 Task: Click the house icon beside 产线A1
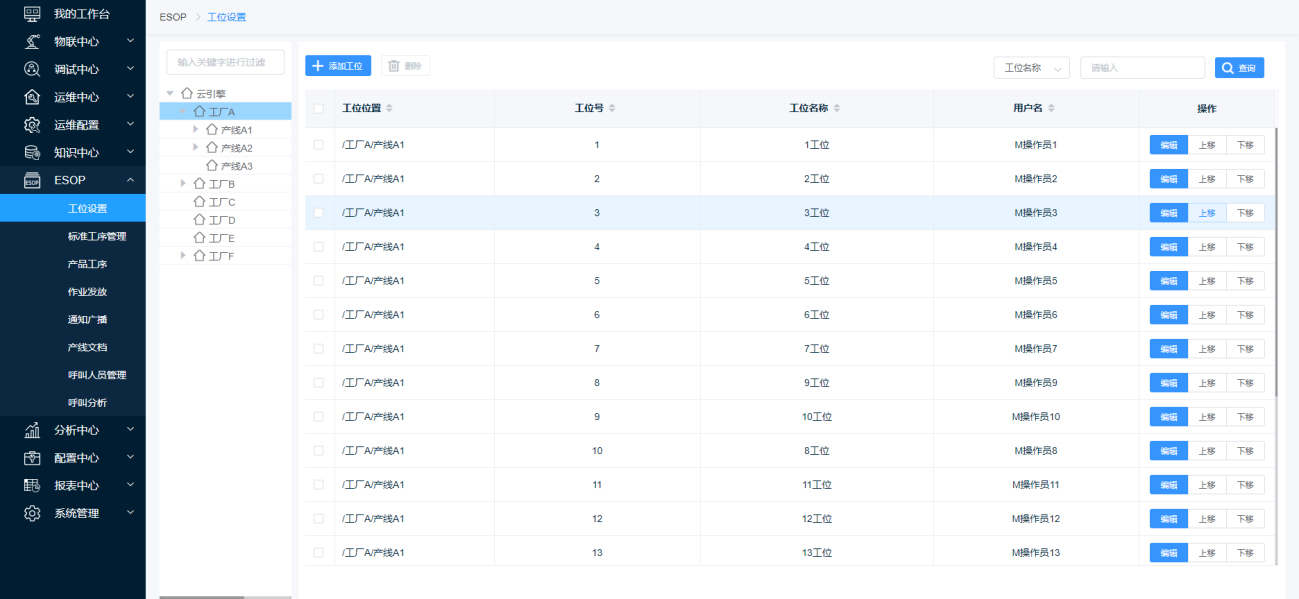pos(212,129)
